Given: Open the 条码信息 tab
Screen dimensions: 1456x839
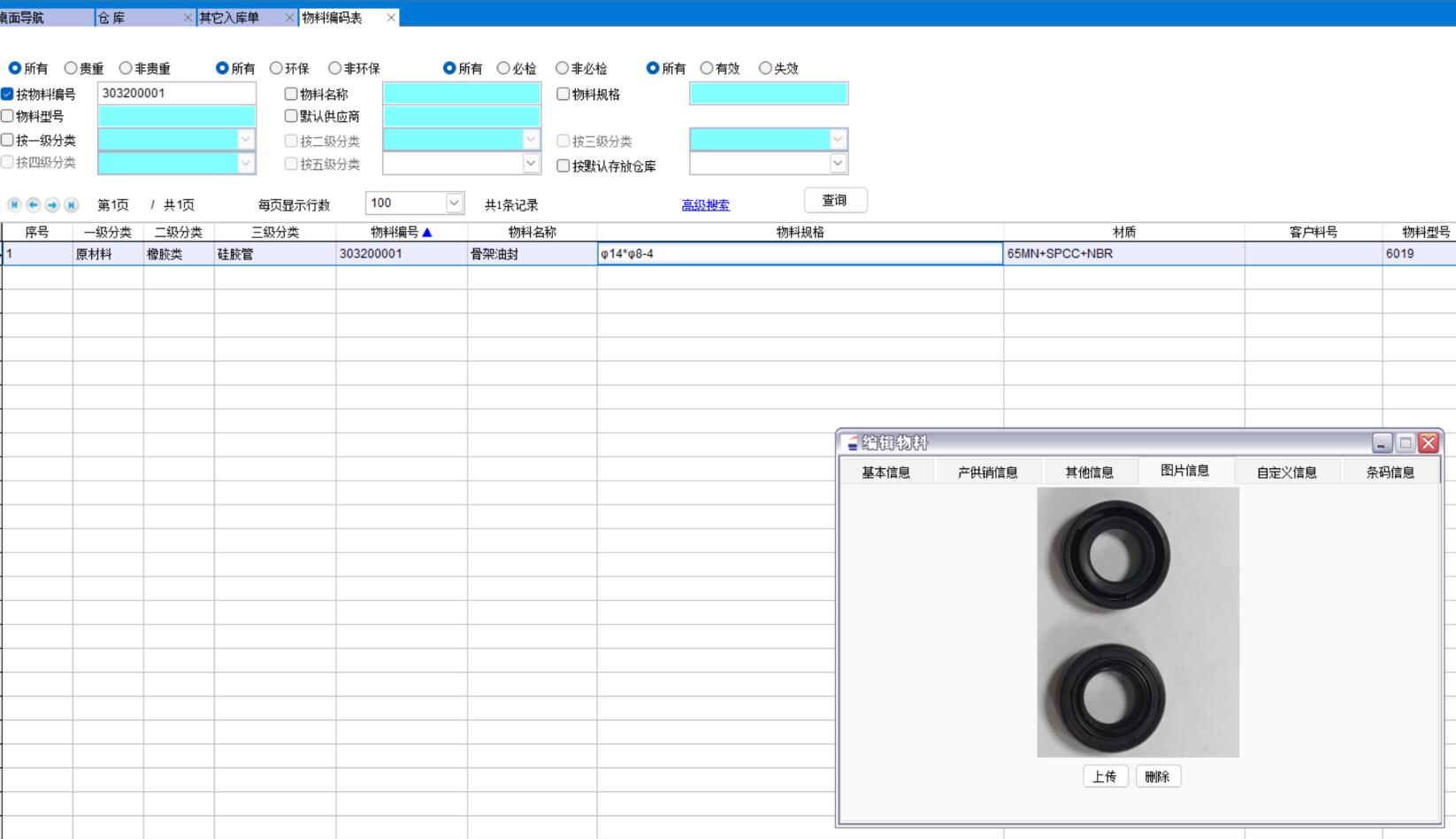Looking at the screenshot, I should click(x=1390, y=473).
